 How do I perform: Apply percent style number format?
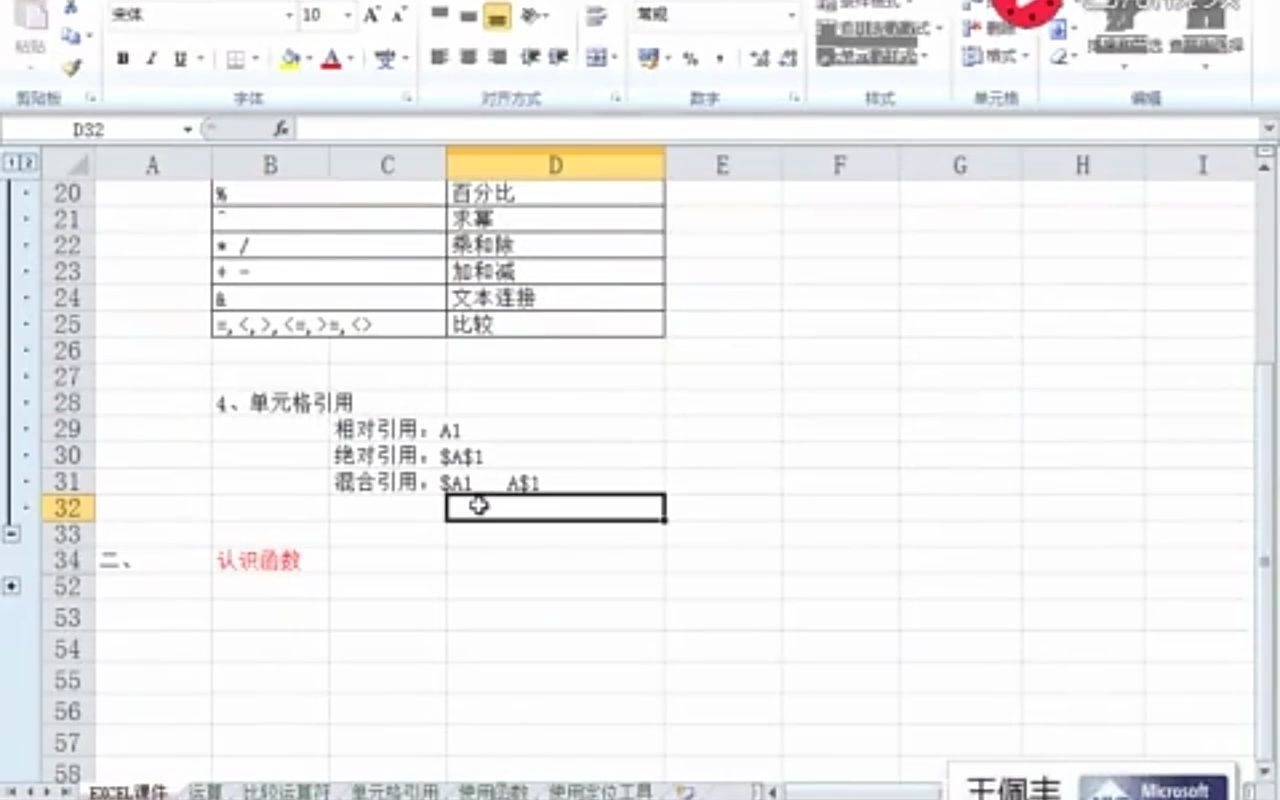click(x=693, y=58)
